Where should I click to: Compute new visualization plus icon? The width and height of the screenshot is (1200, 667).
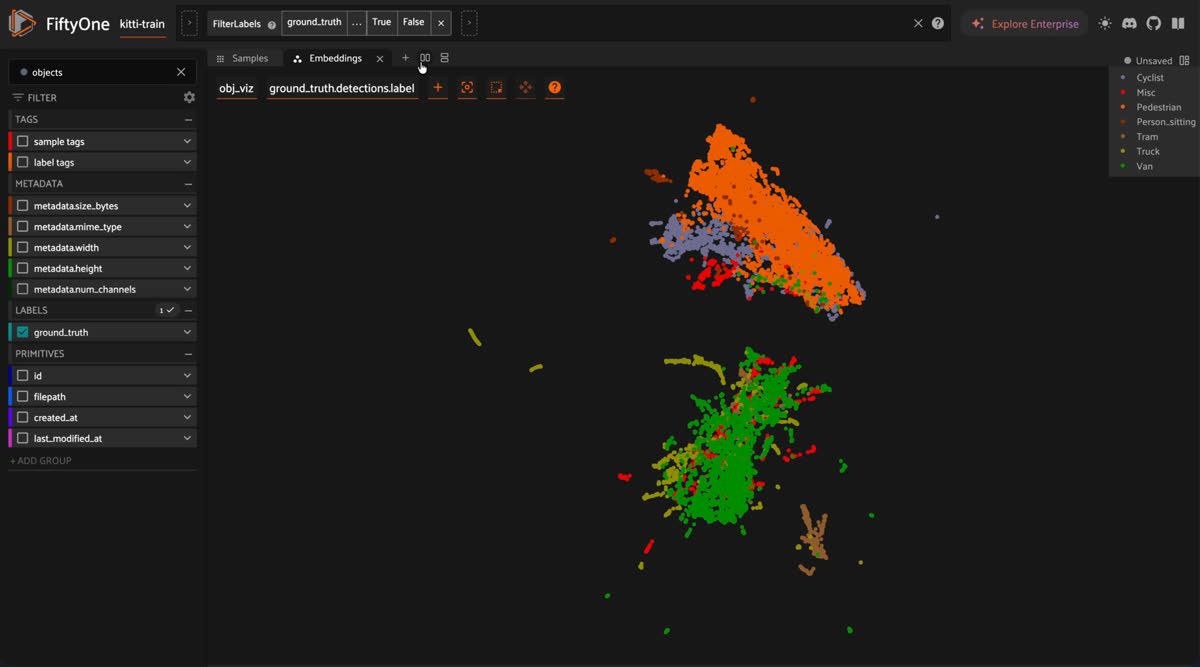(438, 88)
